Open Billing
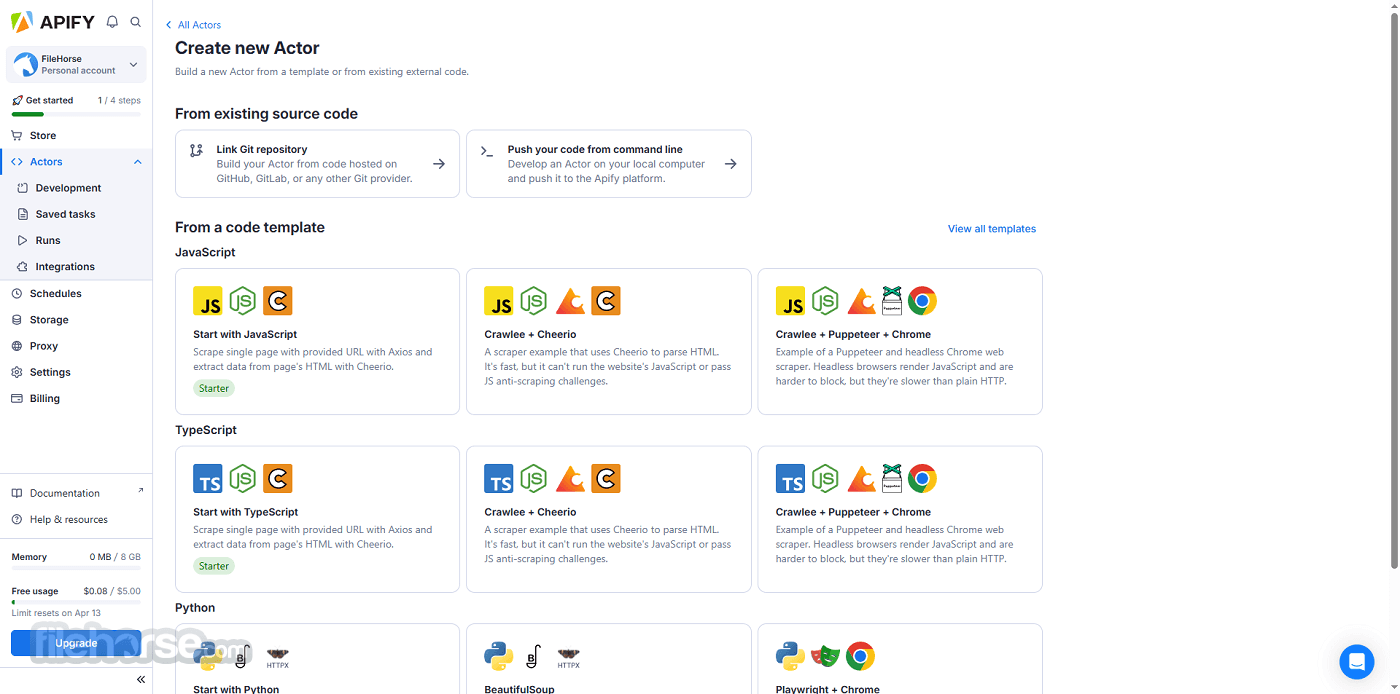The image size is (1400, 694). click(45, 398)
